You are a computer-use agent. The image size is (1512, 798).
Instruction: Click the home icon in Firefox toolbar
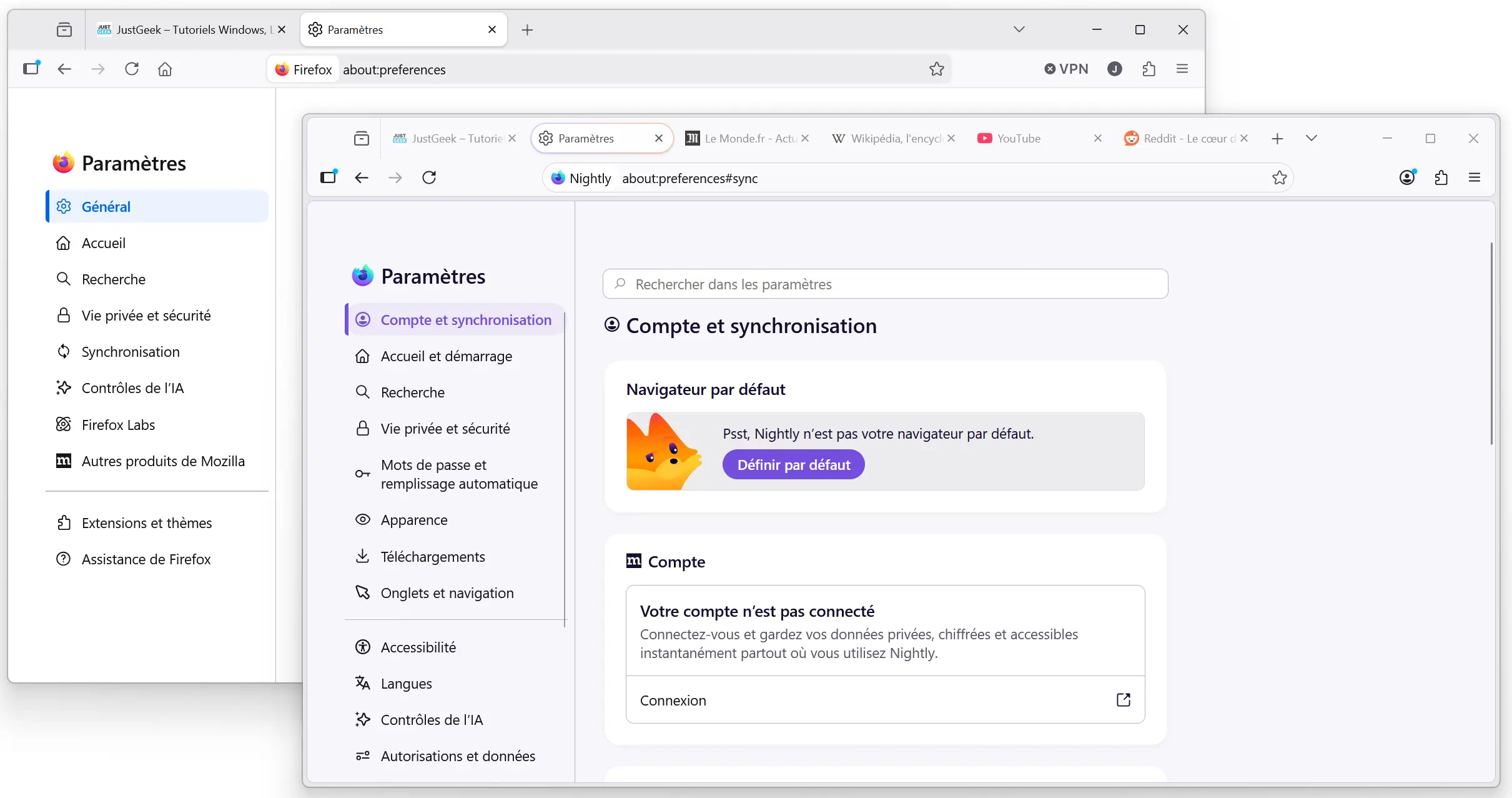click(x=165, y=69)
